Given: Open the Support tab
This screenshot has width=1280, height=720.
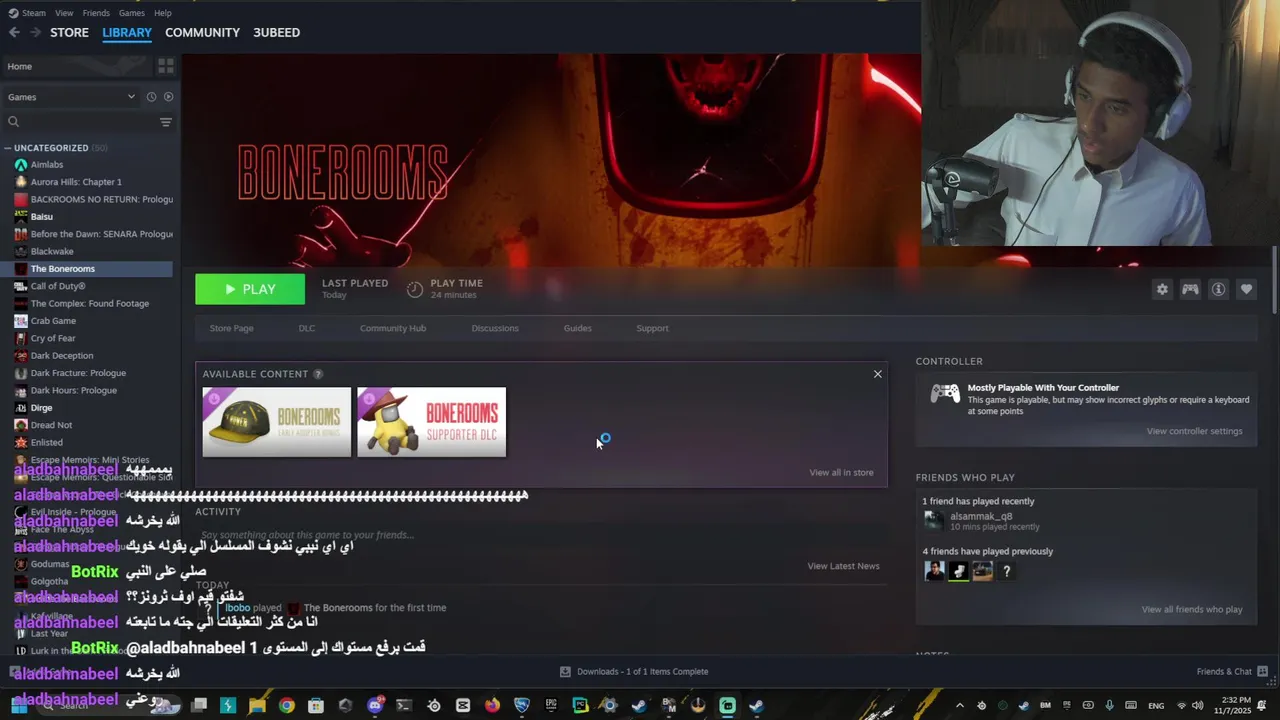Looking at the screenshot, I should pos(652,328).
